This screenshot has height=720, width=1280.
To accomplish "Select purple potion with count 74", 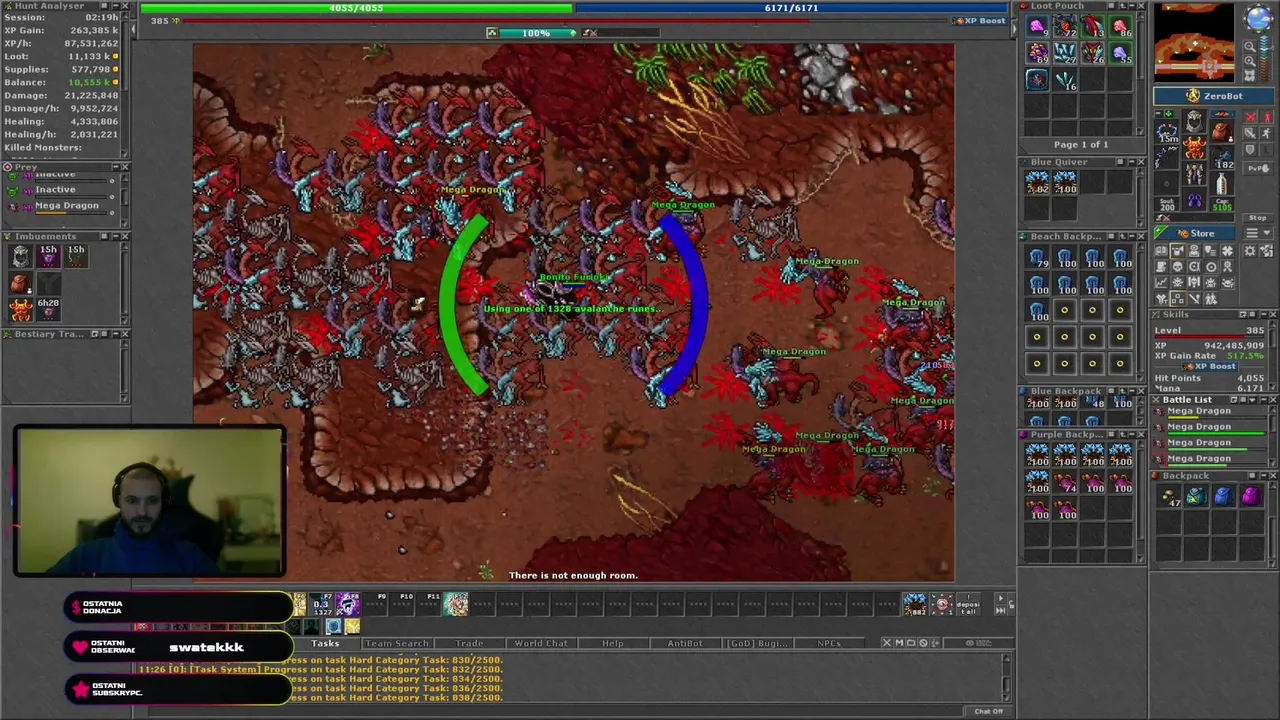I will click(1065, 483).
